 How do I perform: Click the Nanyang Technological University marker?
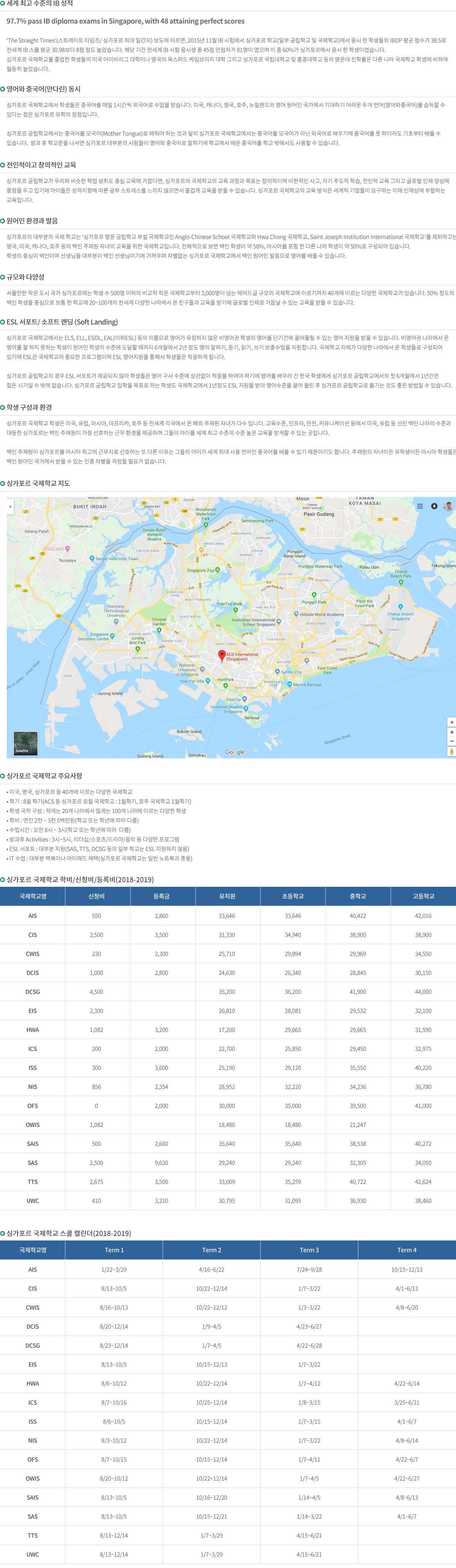116,622
